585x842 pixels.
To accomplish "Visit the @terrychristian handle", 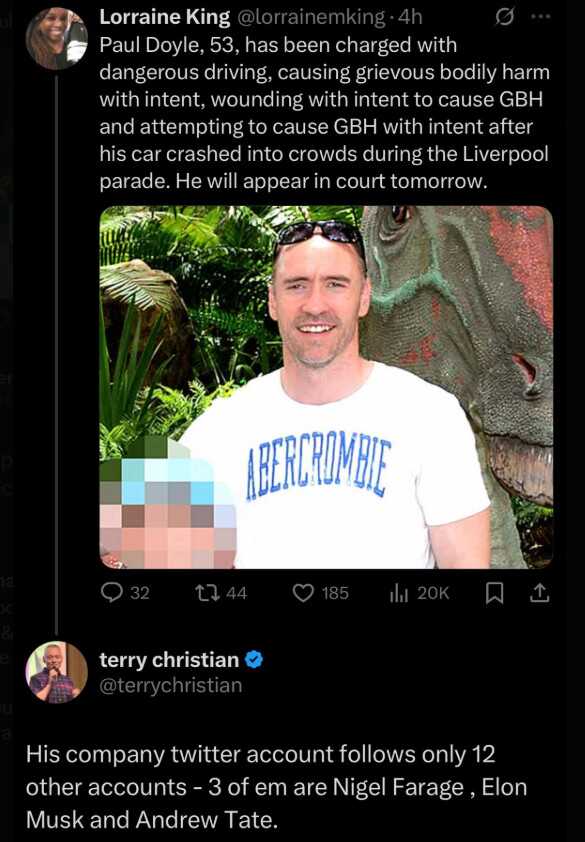I will point(171,686).
